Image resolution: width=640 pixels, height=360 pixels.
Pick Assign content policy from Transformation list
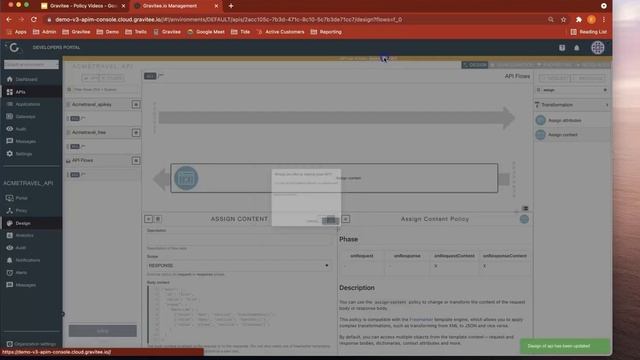point(572,135)
